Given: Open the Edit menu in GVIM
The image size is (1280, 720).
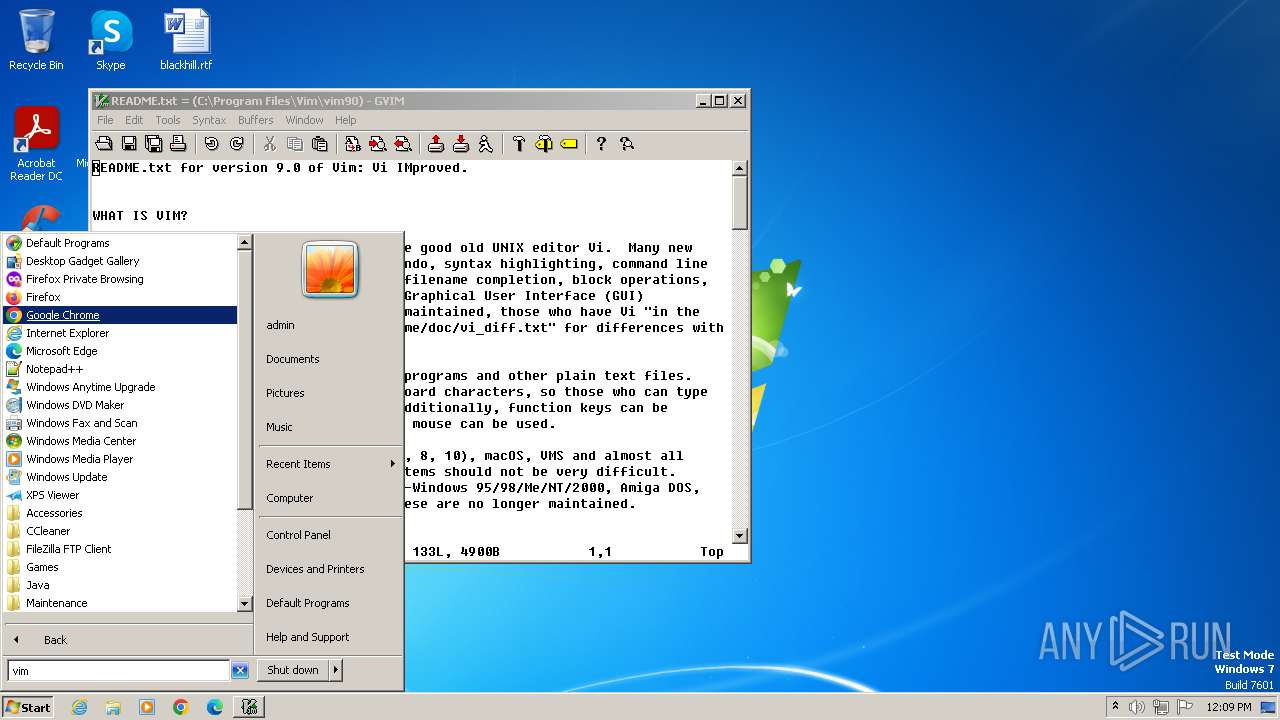Looking at the screenshot, I should (x=134, y=120).
